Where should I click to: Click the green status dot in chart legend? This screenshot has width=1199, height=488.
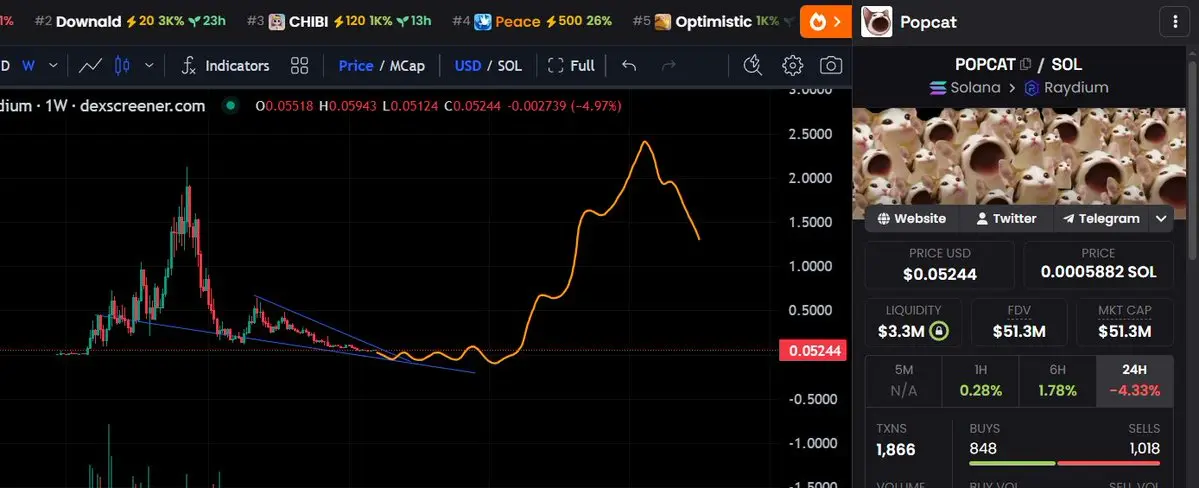click(229, 106)
